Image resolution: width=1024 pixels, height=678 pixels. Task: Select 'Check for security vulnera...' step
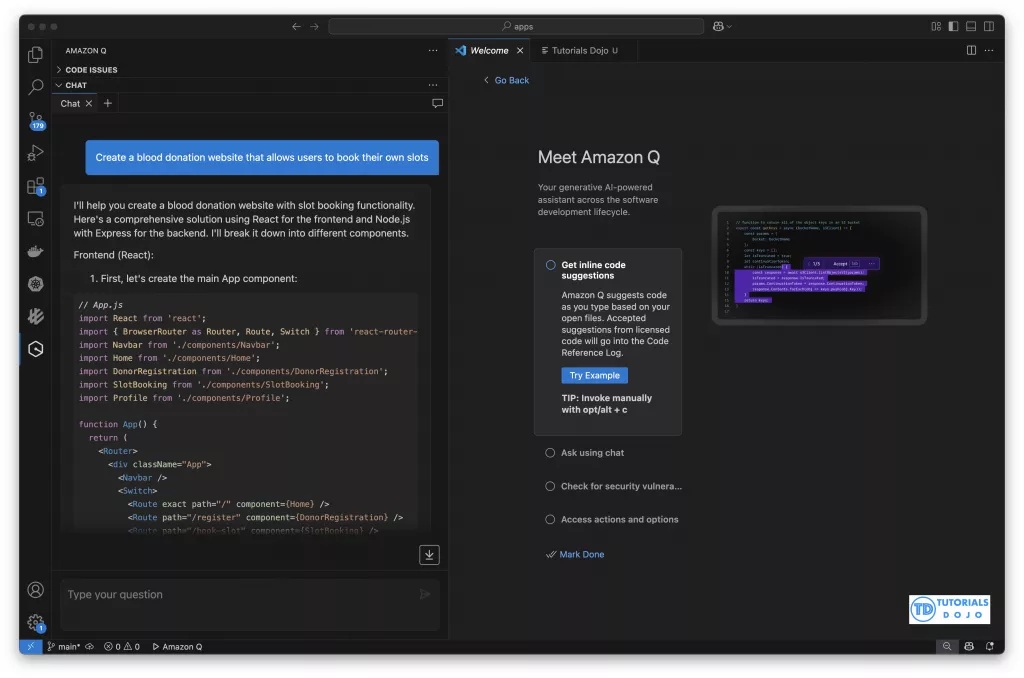pos(620,486)
